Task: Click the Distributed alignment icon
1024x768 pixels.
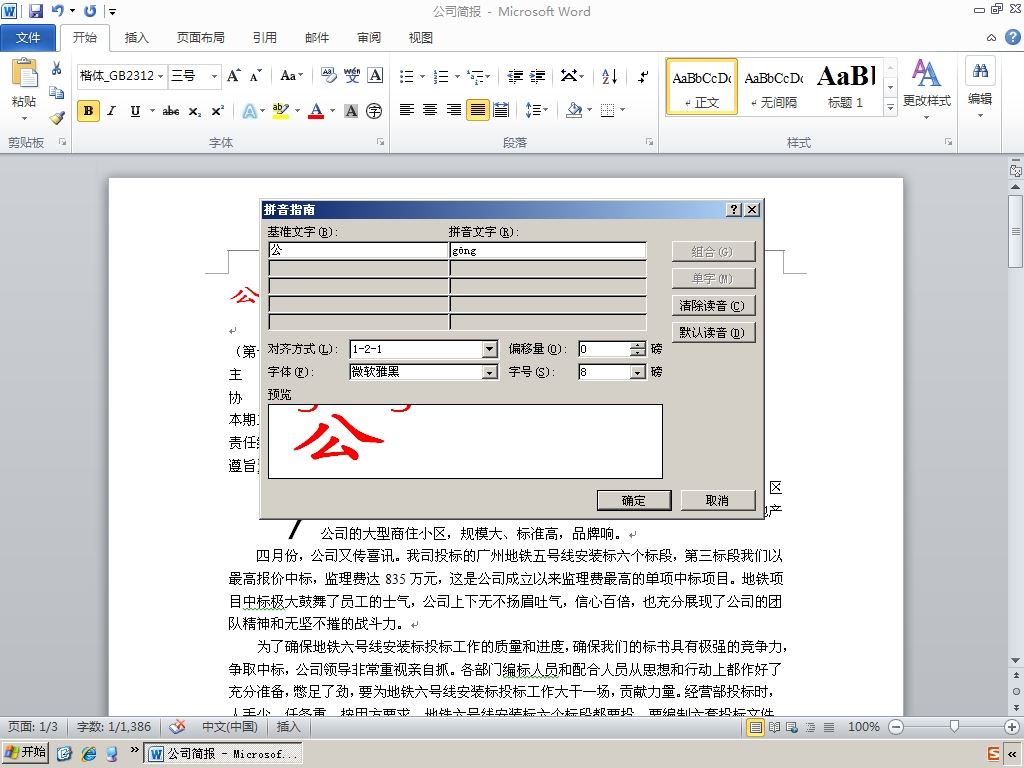Action: click(x=501, y=110)
